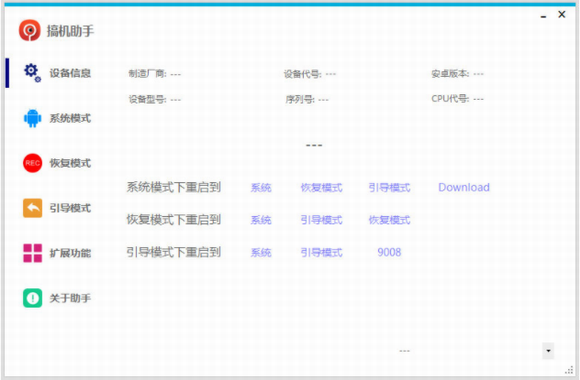Screen dimensions: 580x380
Task: Minimize the 搞机助手 window
Action: [x=543, y=16]
